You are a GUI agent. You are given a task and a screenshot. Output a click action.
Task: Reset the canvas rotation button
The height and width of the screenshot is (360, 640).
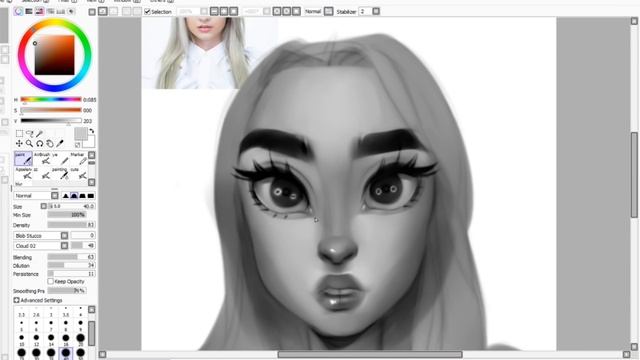tap(296, 11)
